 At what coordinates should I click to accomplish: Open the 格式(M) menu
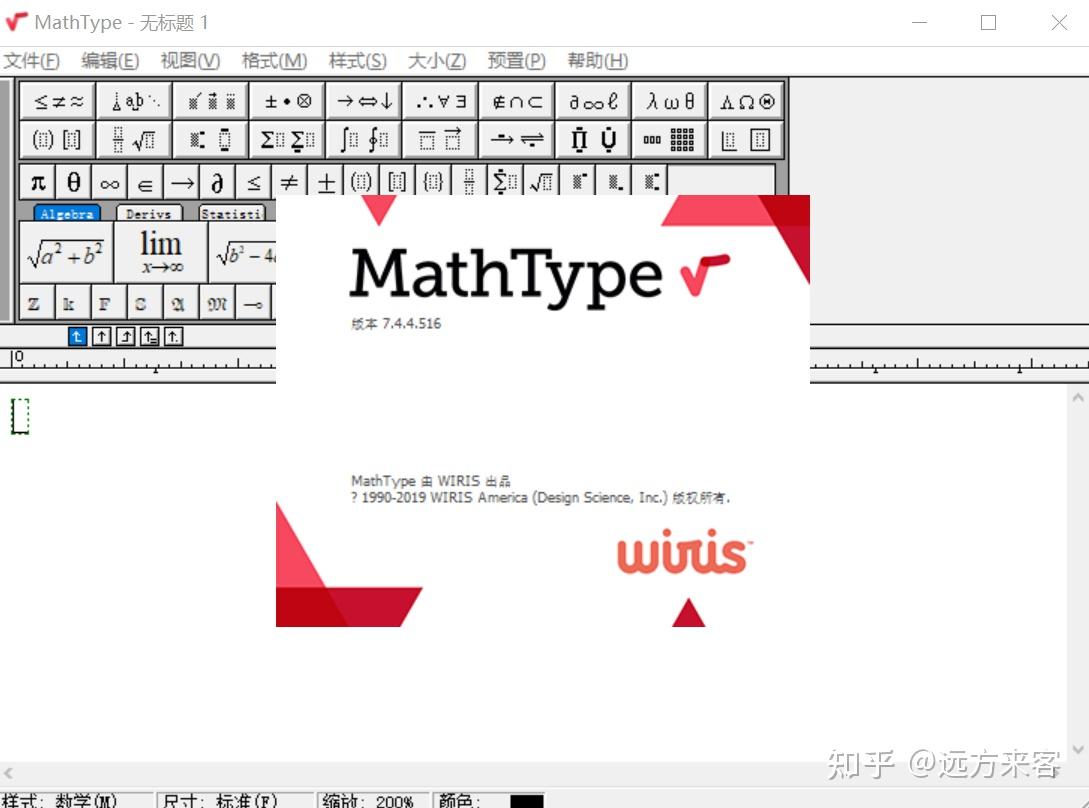point(273,61)
